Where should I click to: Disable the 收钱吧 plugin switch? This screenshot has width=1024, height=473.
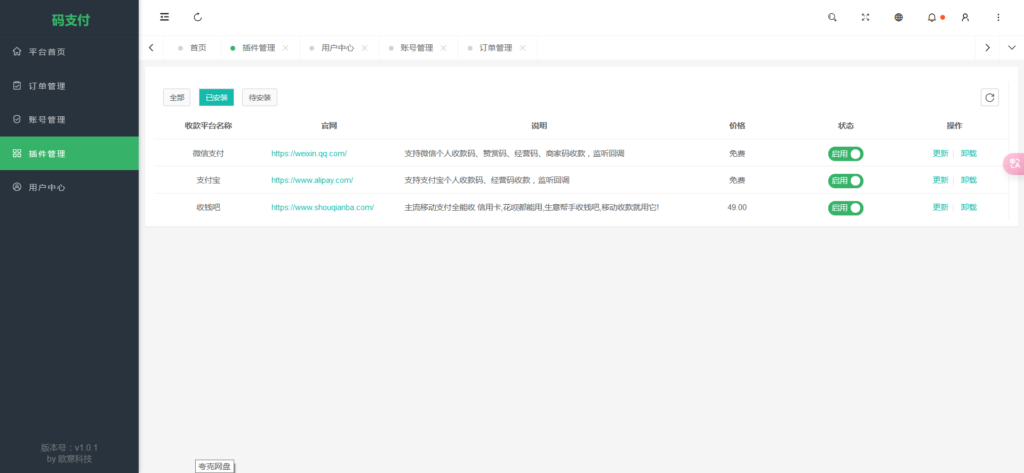coord(846,208)
